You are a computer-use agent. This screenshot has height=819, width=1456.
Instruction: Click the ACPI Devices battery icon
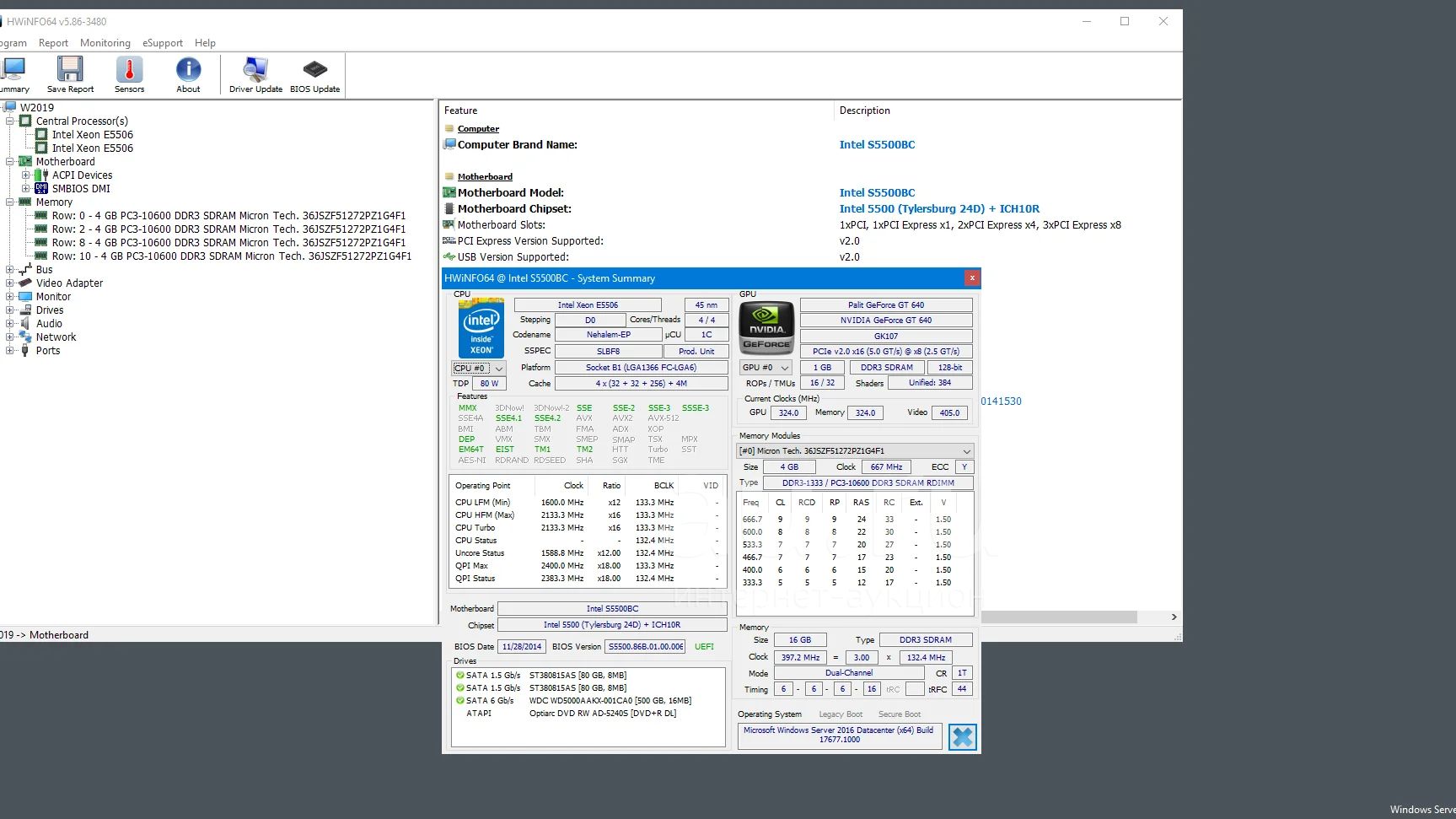pos(41,175)
